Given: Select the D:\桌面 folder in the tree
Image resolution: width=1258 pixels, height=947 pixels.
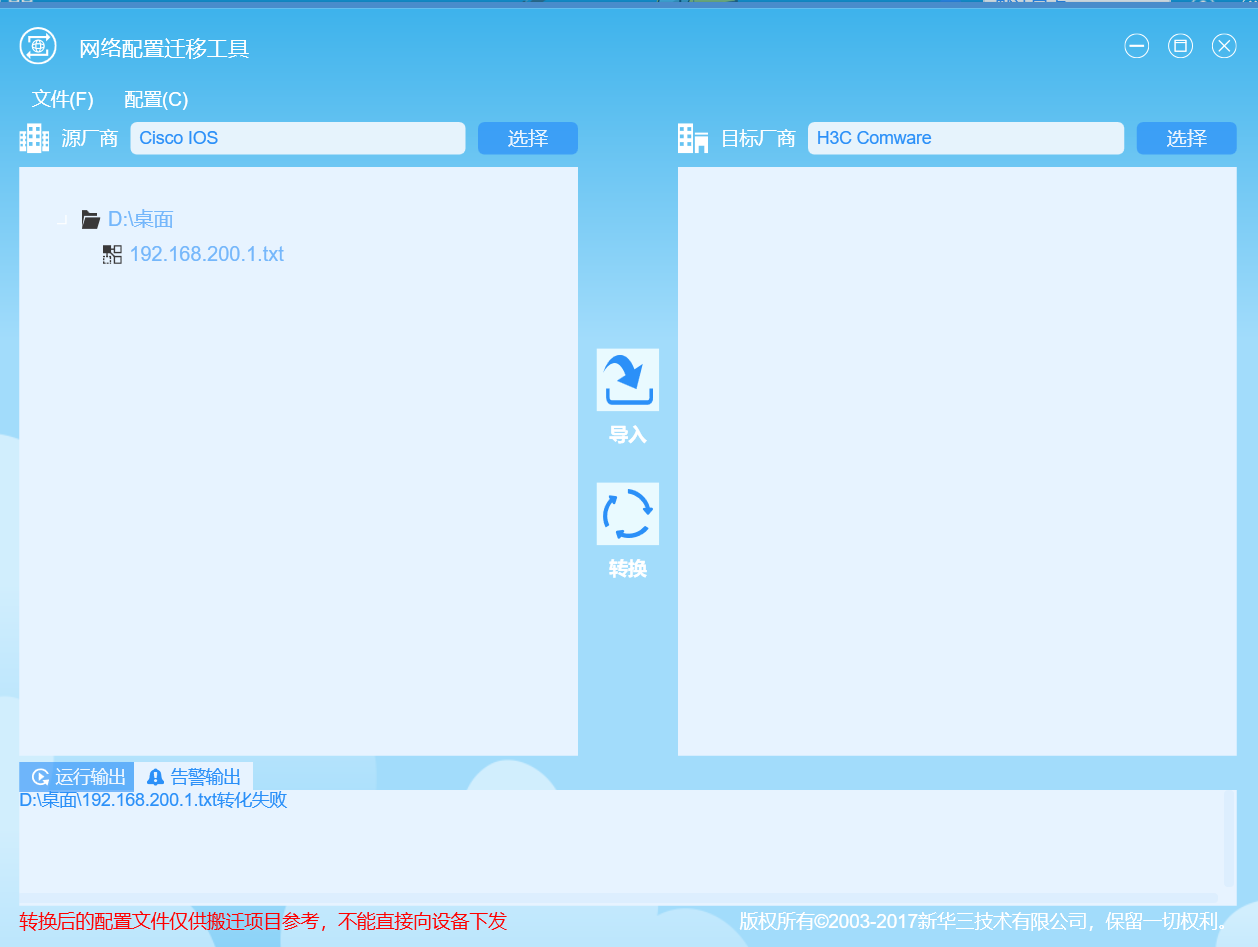Looking at the screenshot, I should (141, 219).
